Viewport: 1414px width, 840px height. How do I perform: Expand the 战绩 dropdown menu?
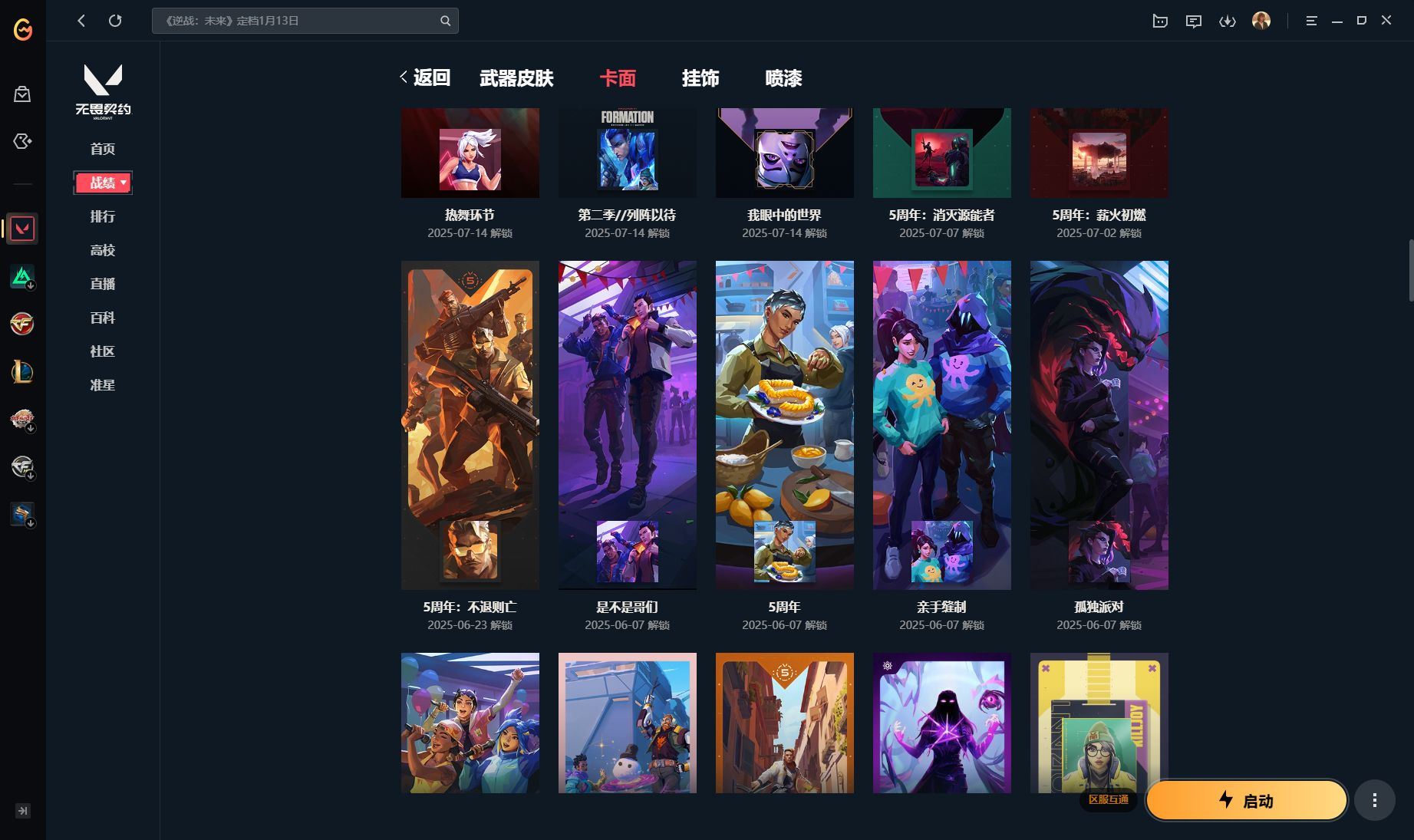(x=123, y=183)
